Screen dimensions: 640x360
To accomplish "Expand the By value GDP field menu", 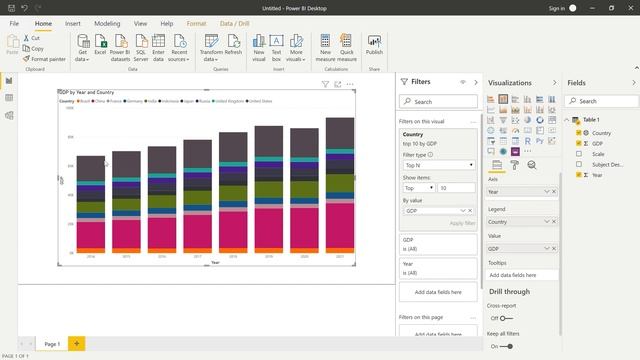I will click(x=463, y=211).
